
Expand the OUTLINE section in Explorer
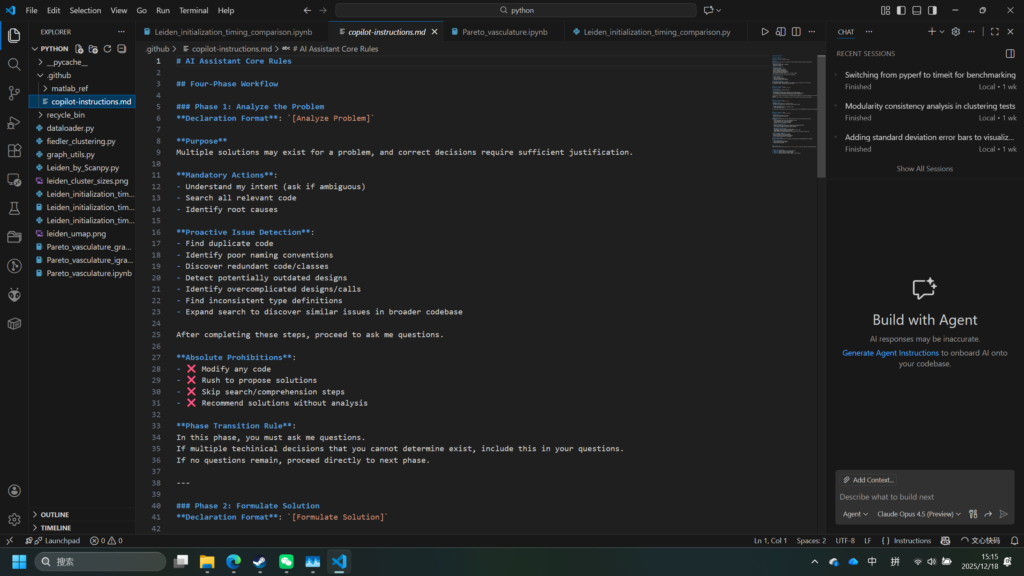click(x=55, y=514)
